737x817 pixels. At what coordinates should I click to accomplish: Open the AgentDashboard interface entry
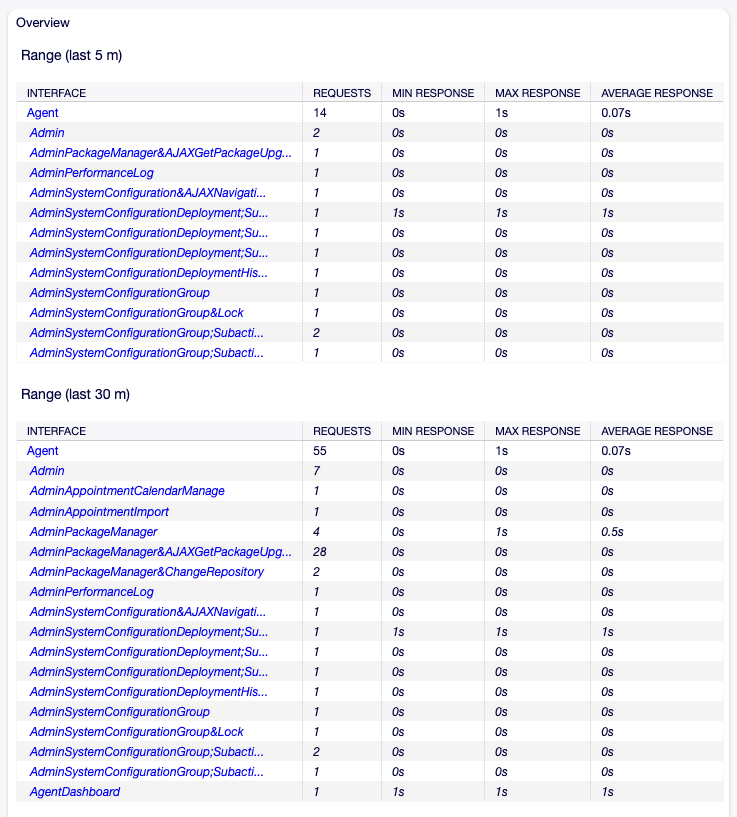pyautogui.click(x=74, y=791)
